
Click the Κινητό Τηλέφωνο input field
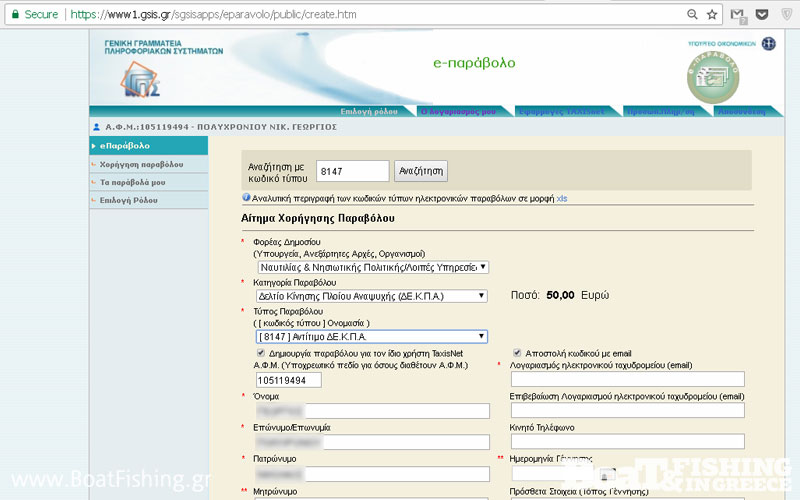(x=621, y=441)
